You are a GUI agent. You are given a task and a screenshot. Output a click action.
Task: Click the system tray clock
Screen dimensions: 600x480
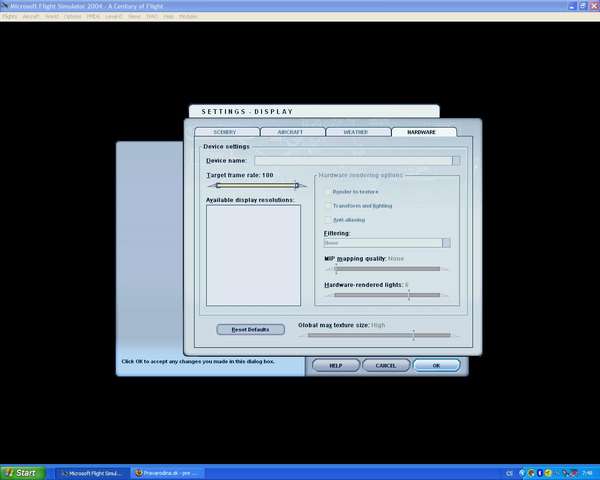[x=587, y=473]
